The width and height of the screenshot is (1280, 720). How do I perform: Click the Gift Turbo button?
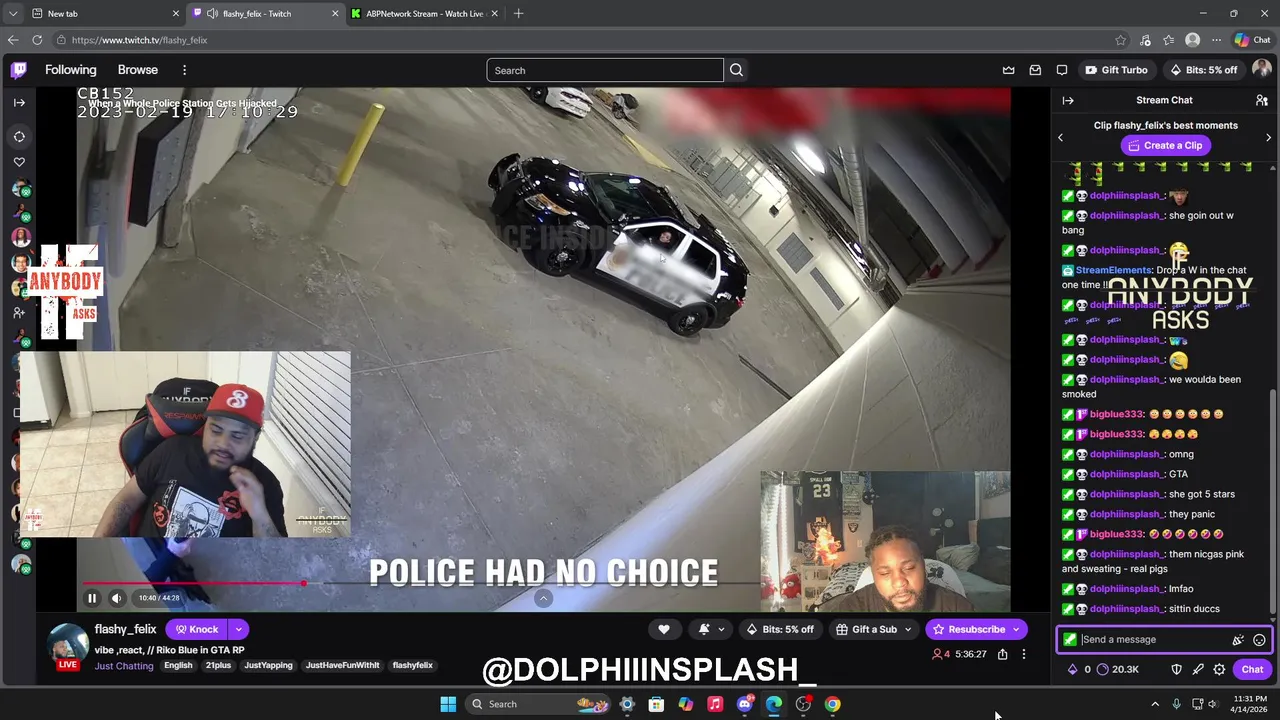point(1115,70)
